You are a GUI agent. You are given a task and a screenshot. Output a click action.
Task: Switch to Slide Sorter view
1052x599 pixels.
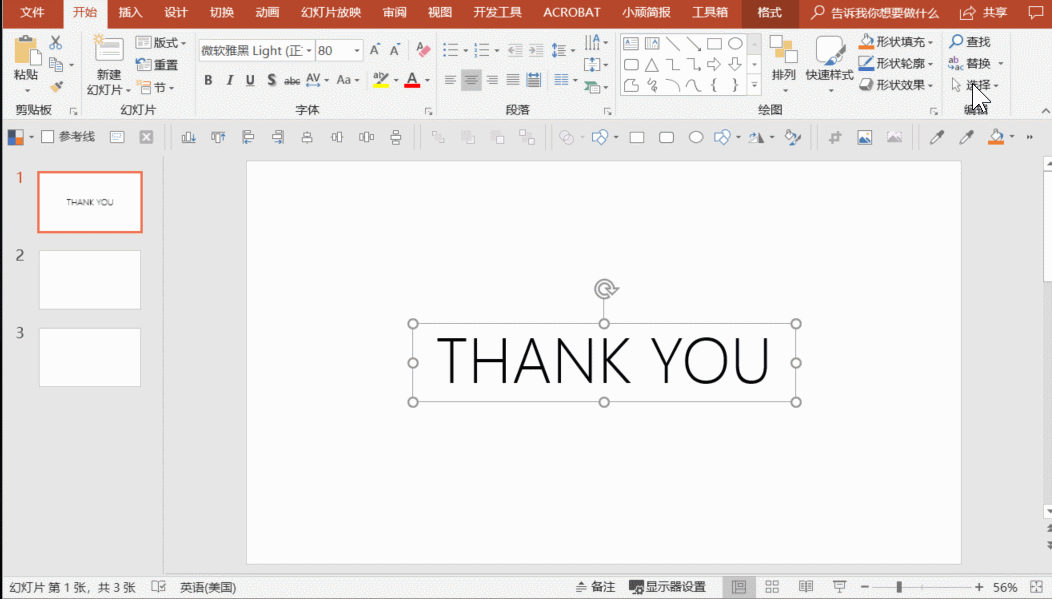coord(772,587)
